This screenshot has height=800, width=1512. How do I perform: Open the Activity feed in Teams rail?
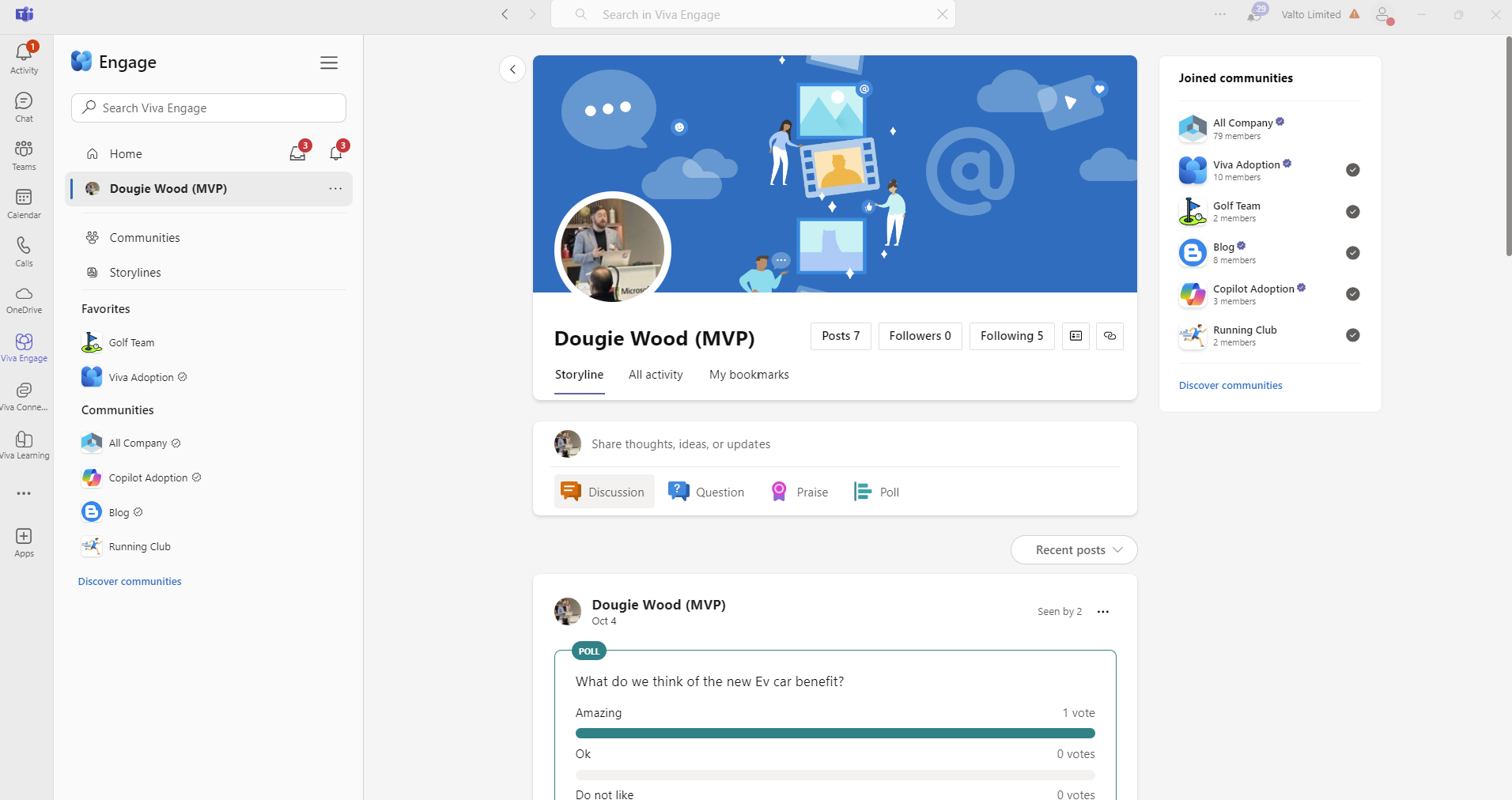point(25,58)
